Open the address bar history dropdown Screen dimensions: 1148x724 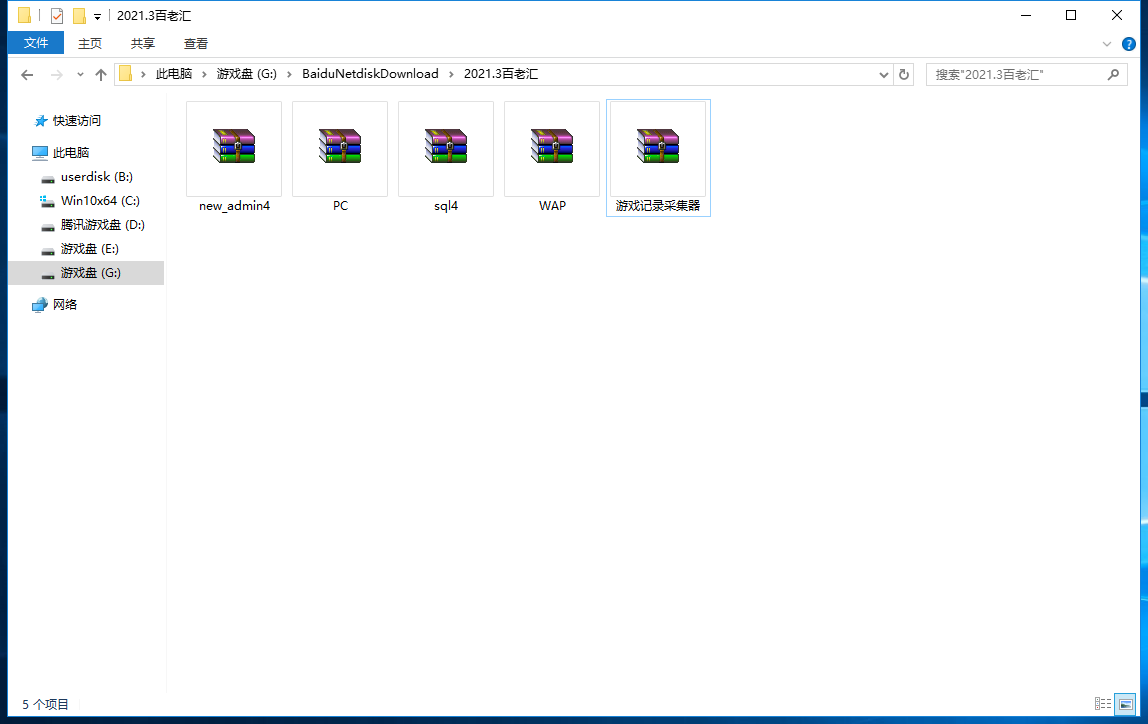(x=884, y=74)
